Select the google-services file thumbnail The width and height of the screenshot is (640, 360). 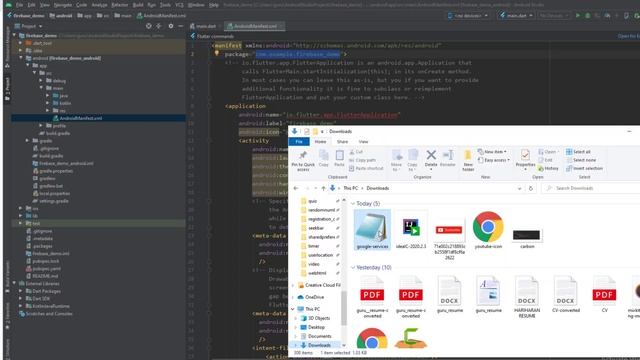point(372,230)
